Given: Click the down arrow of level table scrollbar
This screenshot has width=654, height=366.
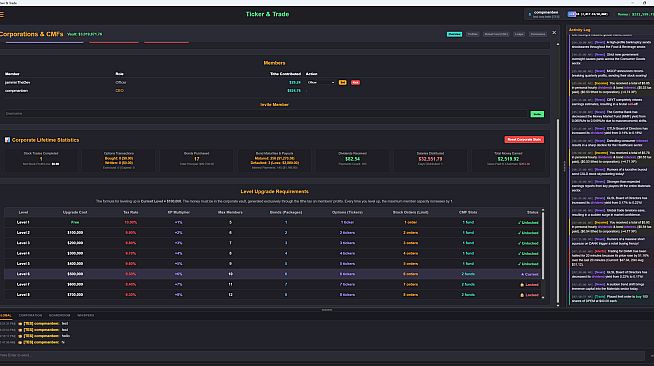Looking at the screenshot, I should point(543,297).
